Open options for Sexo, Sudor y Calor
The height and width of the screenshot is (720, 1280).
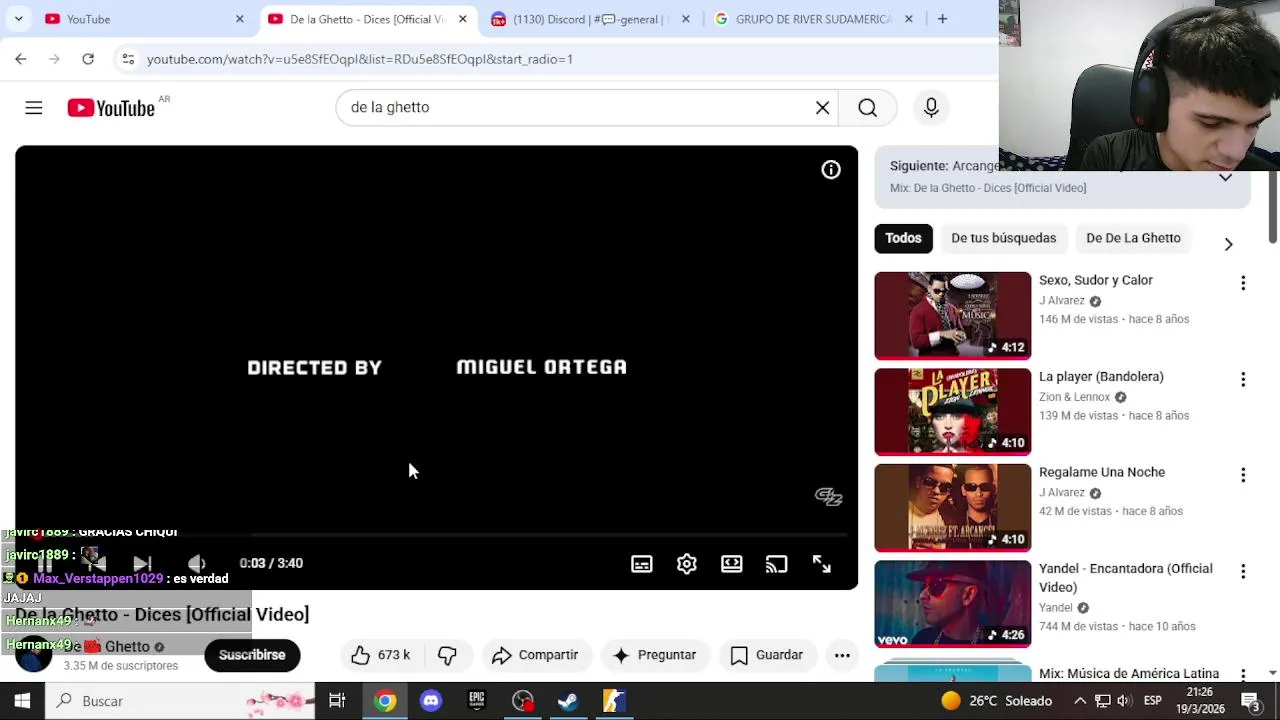[x=1243, y=283]
